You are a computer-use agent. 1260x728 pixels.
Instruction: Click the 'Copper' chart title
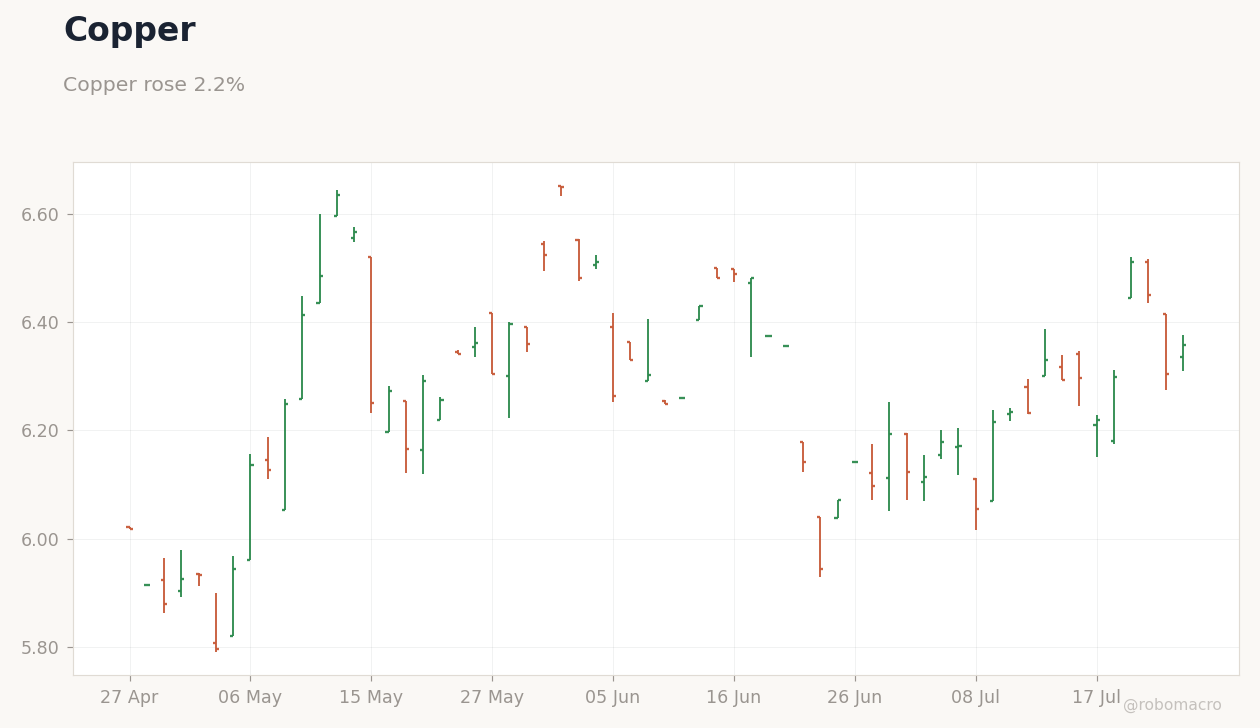click(130, 31)
